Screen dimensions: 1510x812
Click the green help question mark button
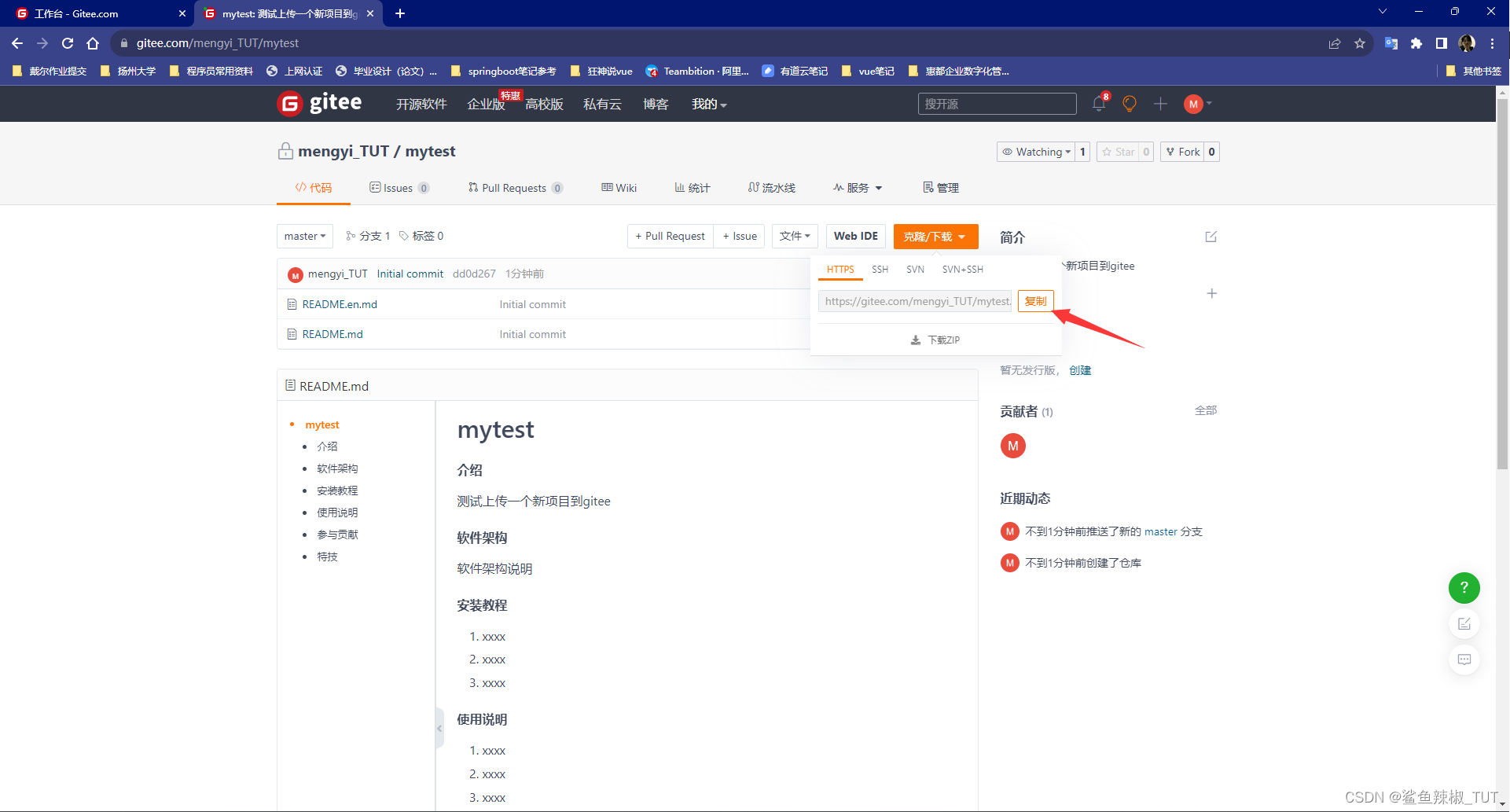[1464, 587]
